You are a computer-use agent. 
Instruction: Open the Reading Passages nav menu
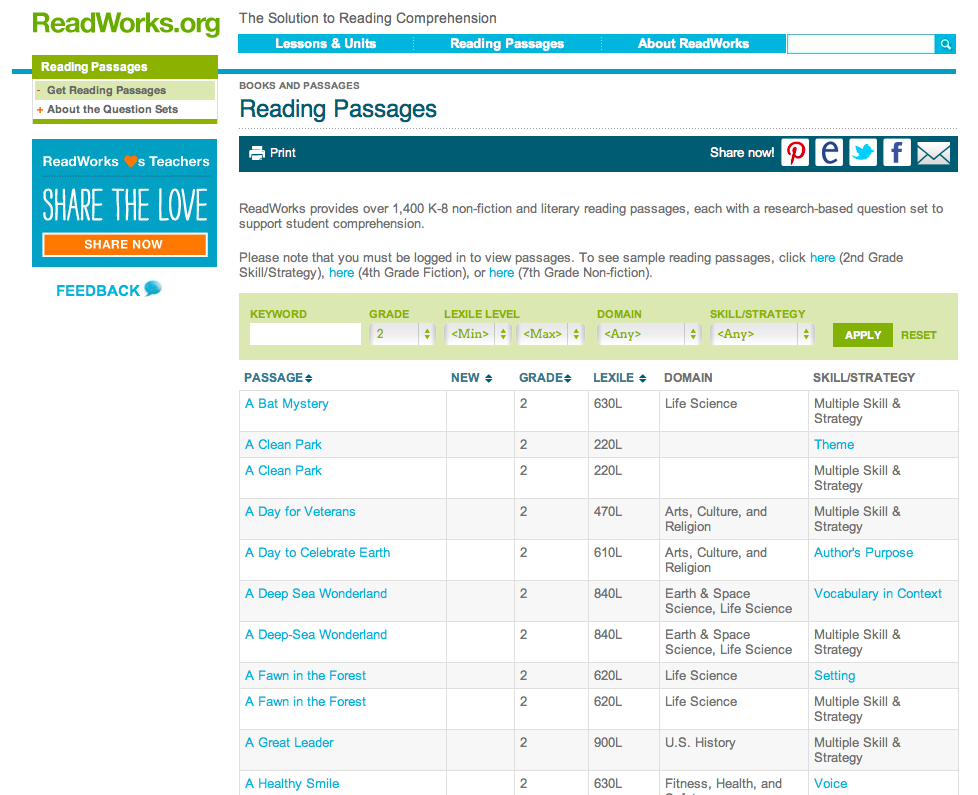507,44
